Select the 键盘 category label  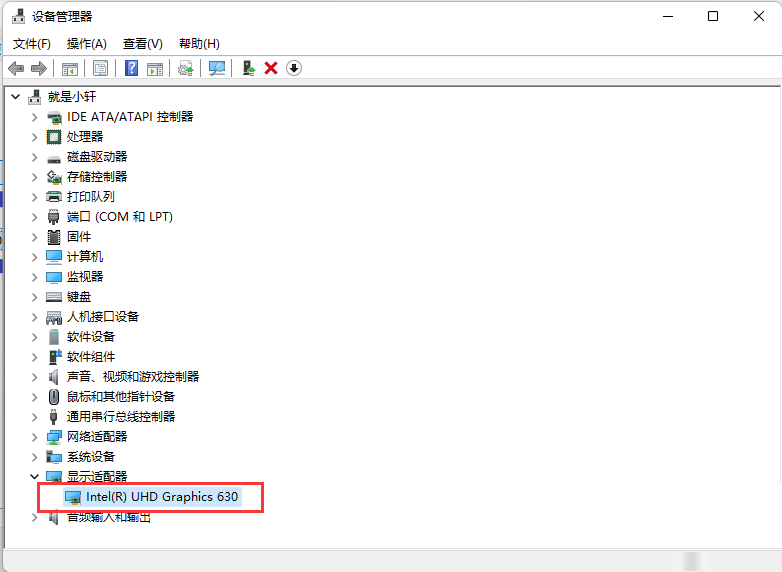click(x=79, y=297)
